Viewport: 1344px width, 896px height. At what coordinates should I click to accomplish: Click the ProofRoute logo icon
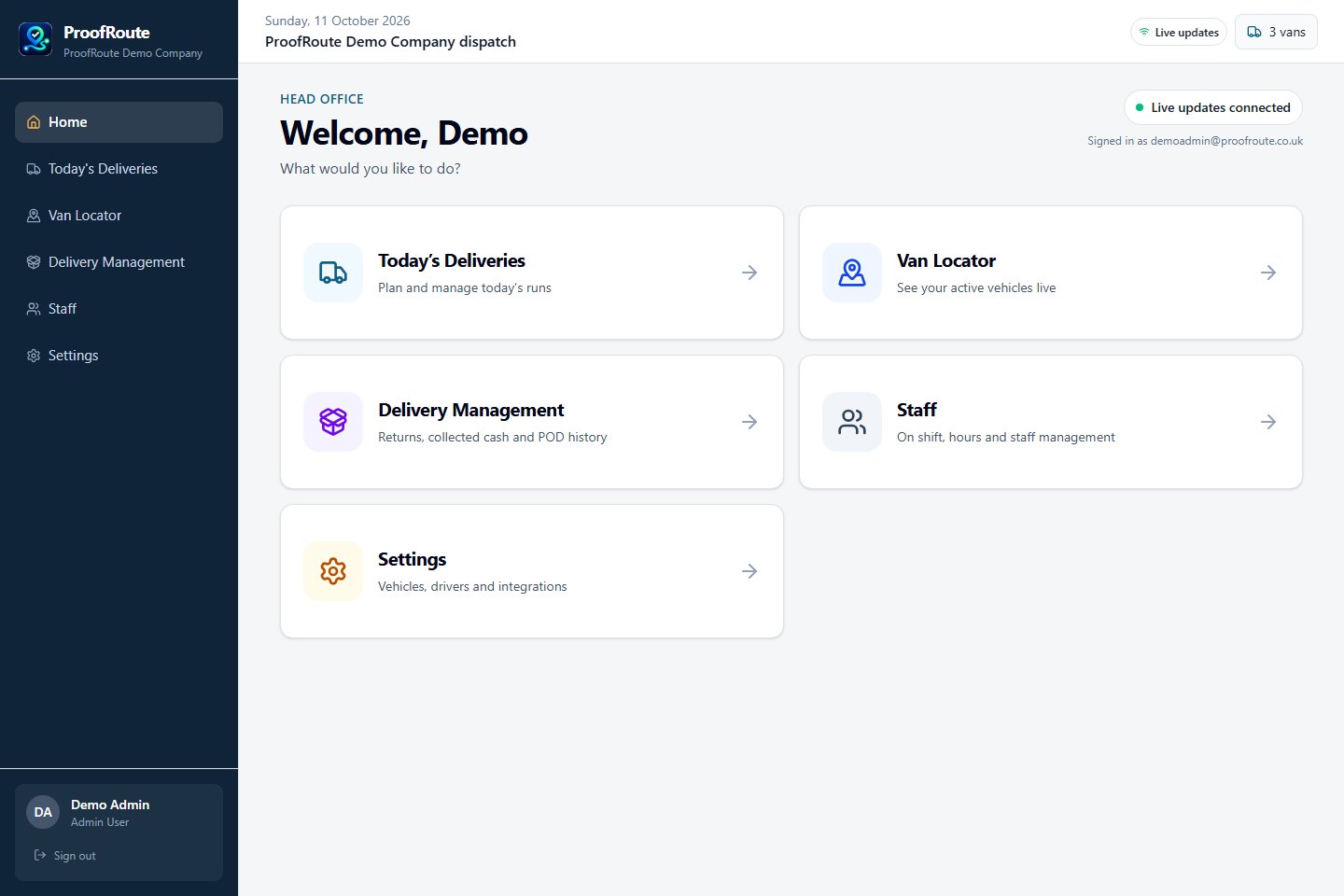click(x=35, y=39)
